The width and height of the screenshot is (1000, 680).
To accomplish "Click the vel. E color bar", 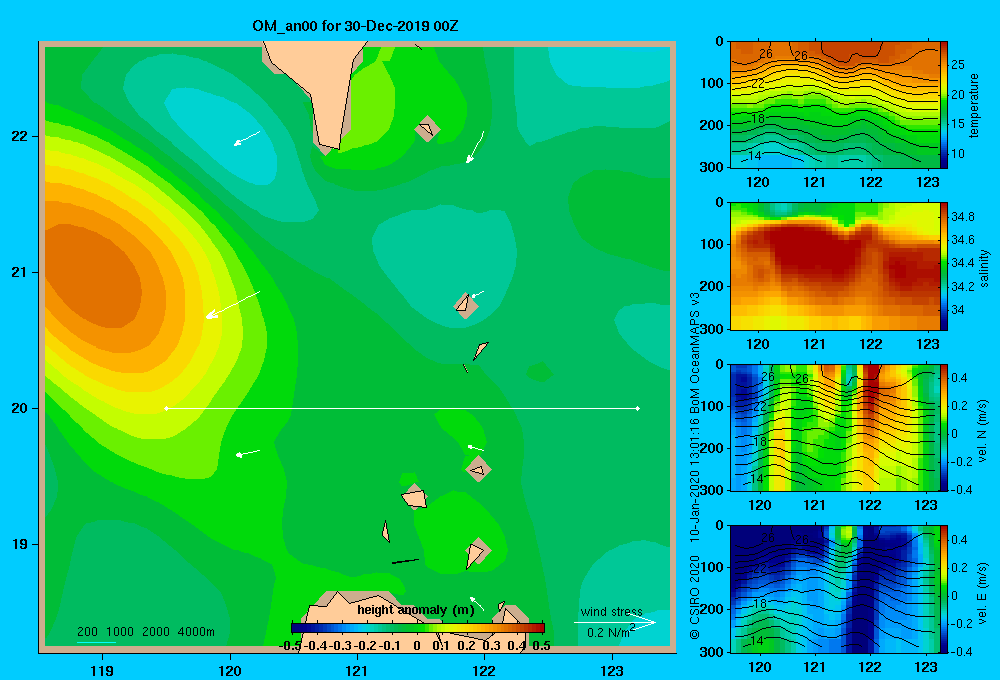I will click(944, 589).
